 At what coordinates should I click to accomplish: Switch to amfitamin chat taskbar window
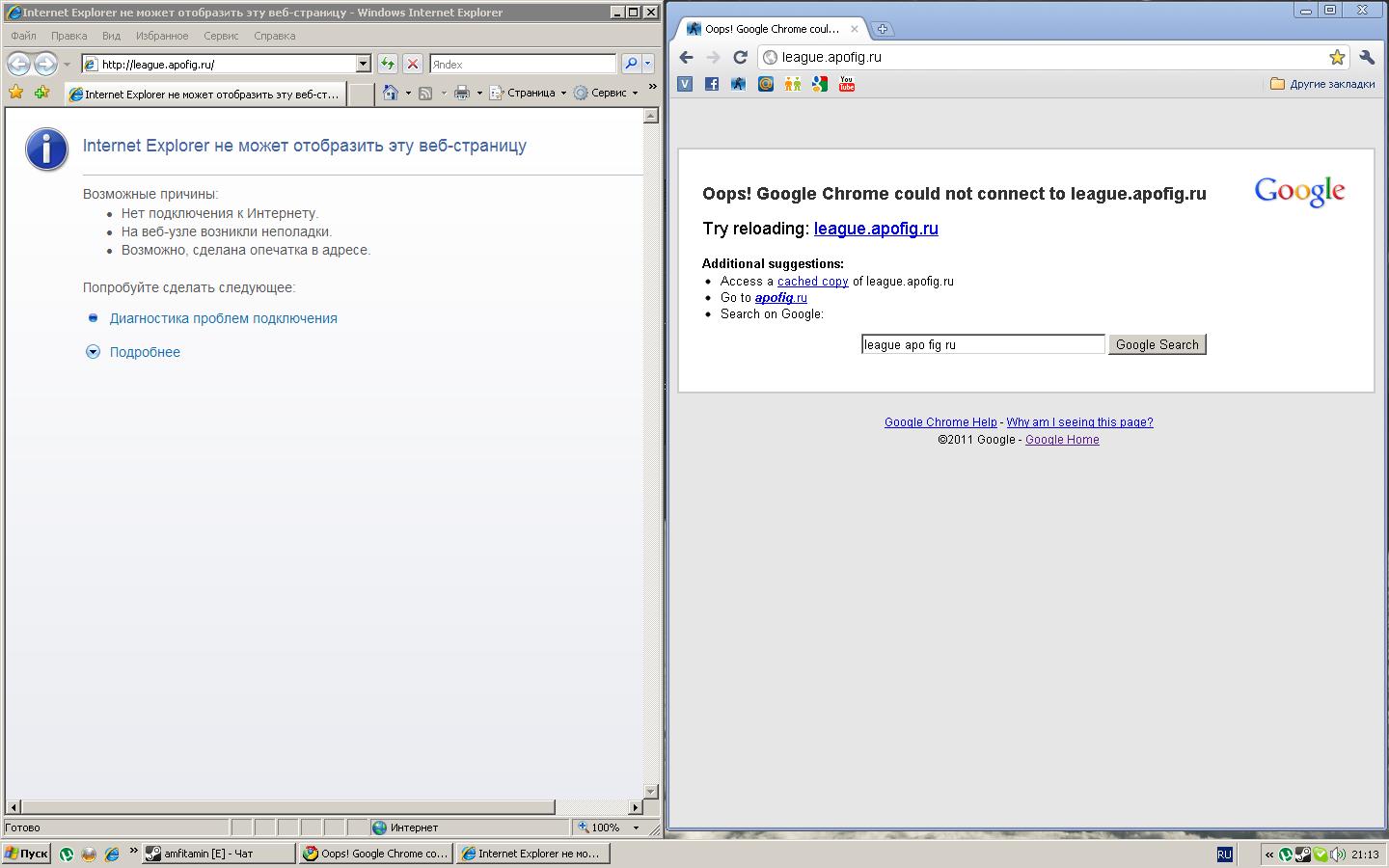pyautogui.click(x=218, y=854)
